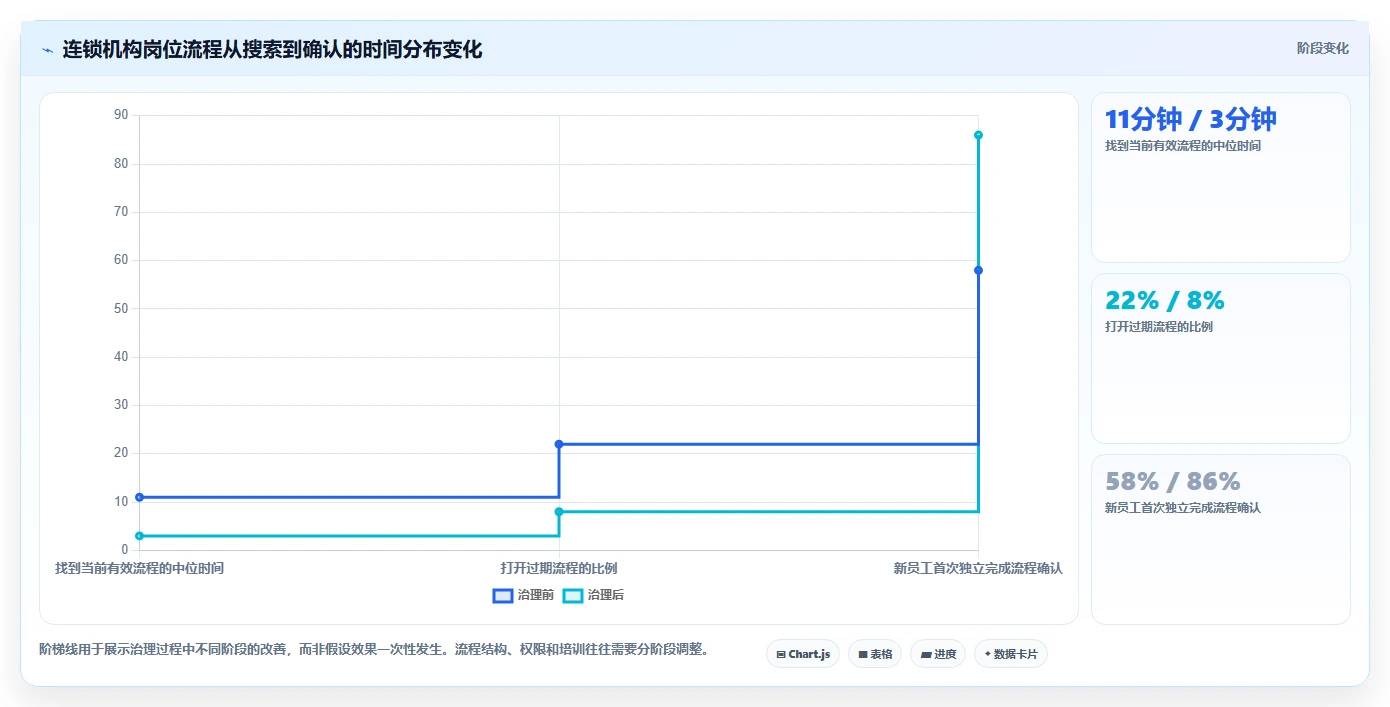Screen dimensions: 1390x707
Task: Click the 治理后 data point at value 3
Action: (139, 536)
